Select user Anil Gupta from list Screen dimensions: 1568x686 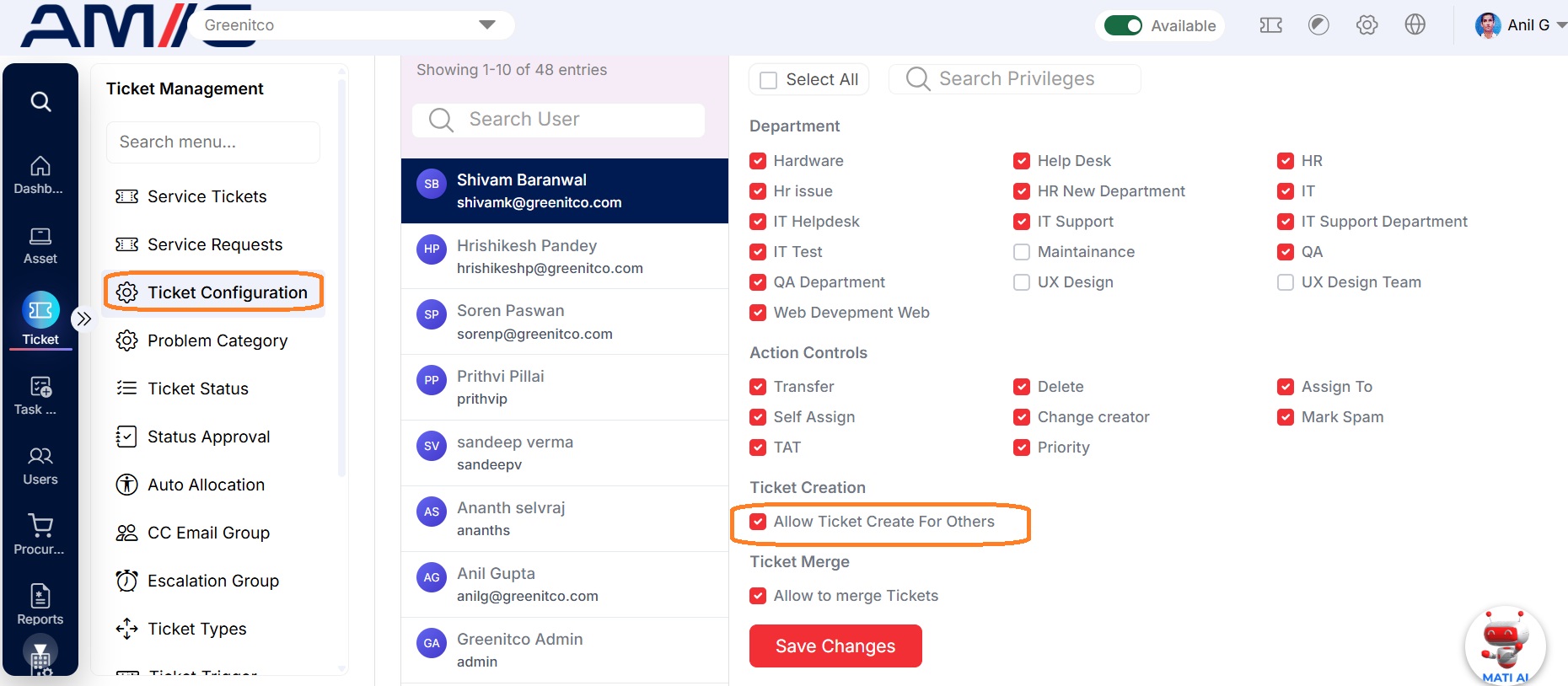[565, 585]
